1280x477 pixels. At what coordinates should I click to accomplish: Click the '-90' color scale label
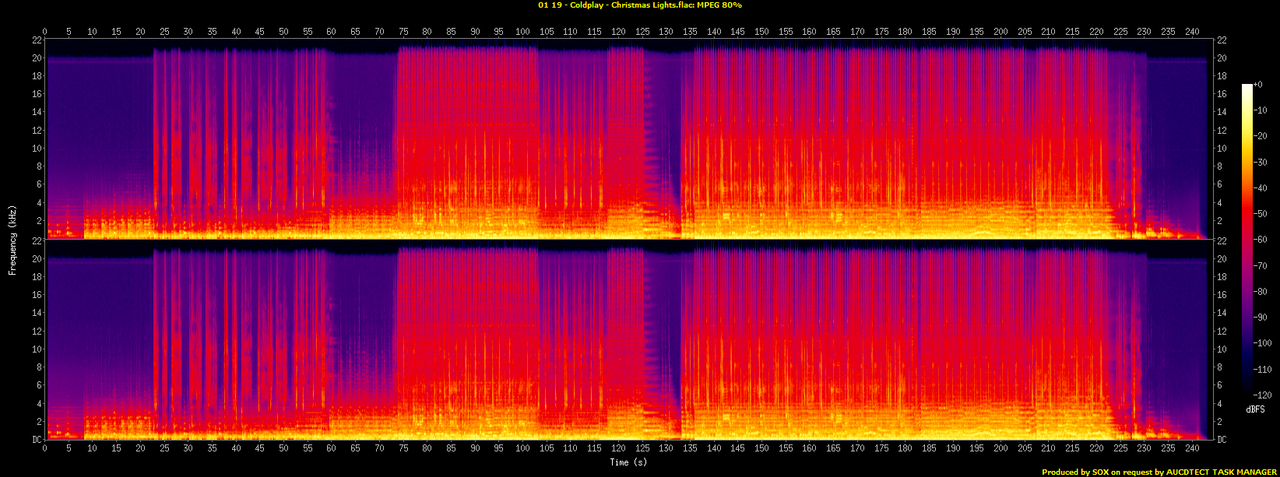1262,319
